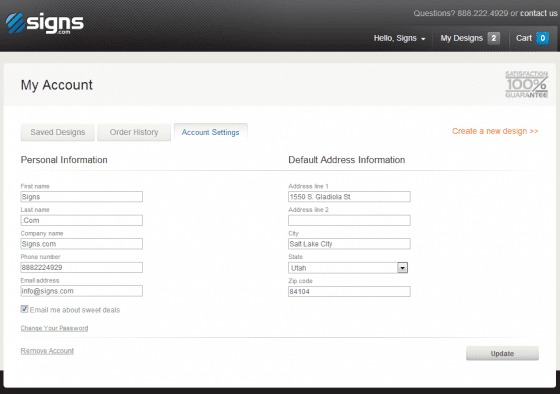Toggle Email me about sweet deals checkbox

tap(24, 309)
